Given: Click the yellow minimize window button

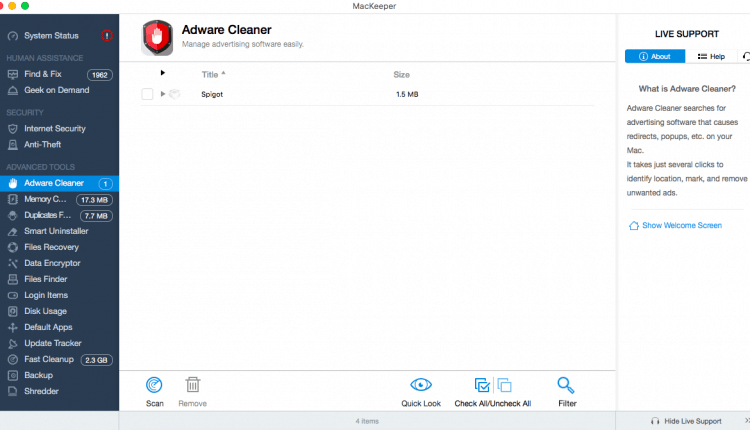Looking at the screenshot, I should point(12,6).
